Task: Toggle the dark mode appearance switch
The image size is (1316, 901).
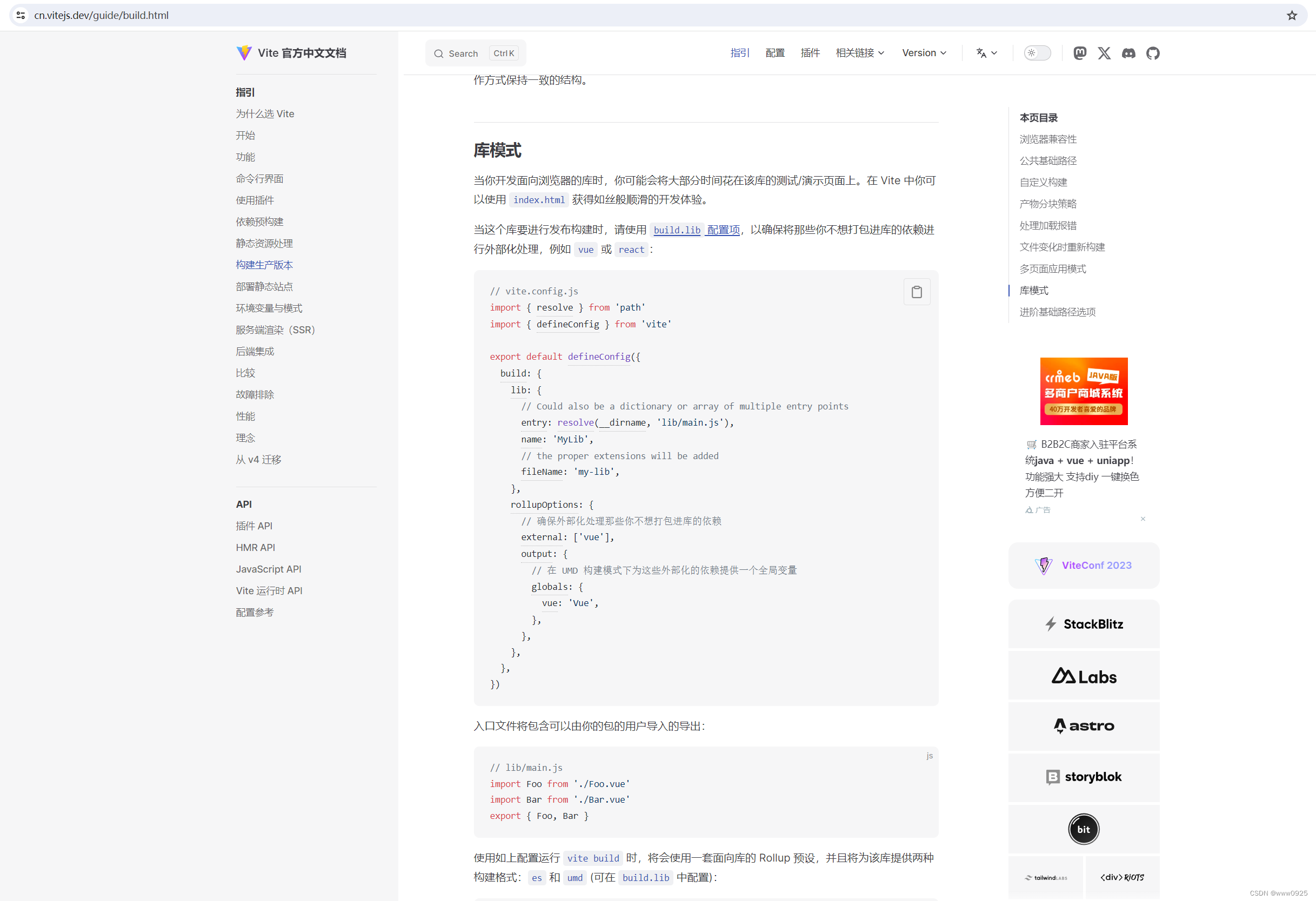Action: [1037, 53]
